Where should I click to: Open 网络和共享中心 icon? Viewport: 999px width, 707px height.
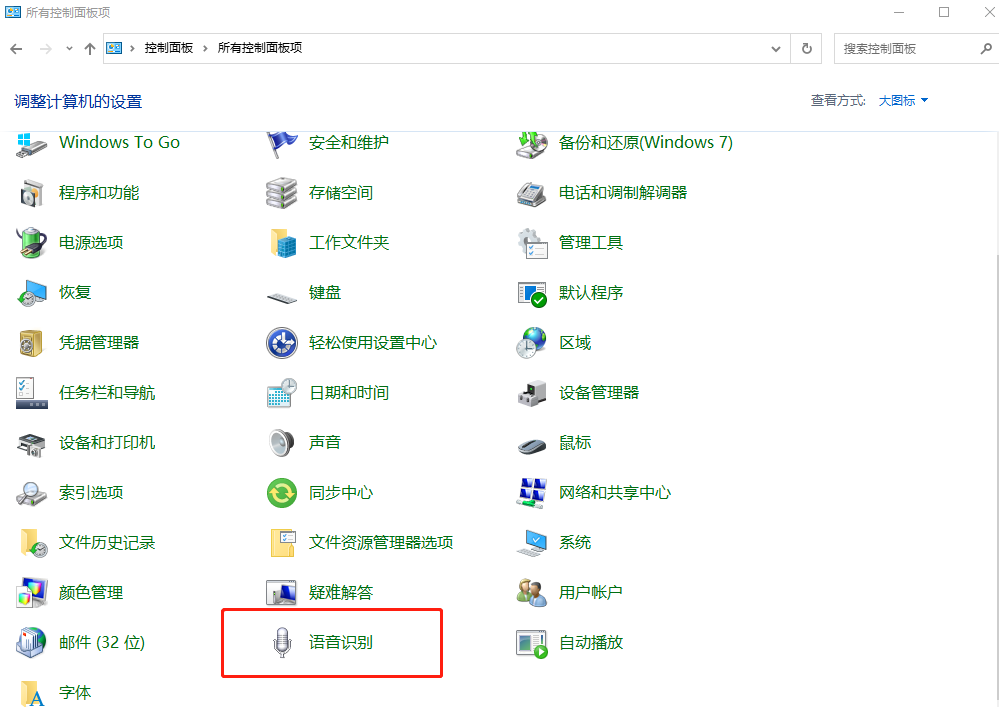point(531,493)
